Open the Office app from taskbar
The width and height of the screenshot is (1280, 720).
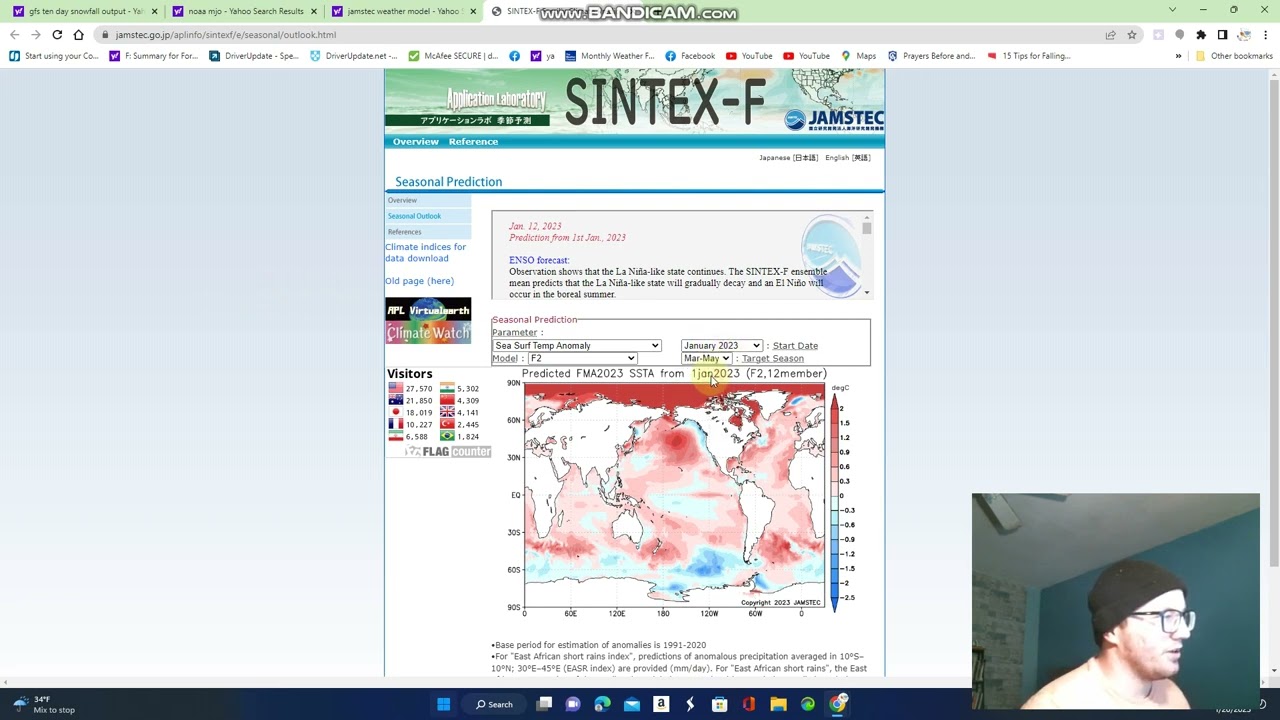click(749, 704)
